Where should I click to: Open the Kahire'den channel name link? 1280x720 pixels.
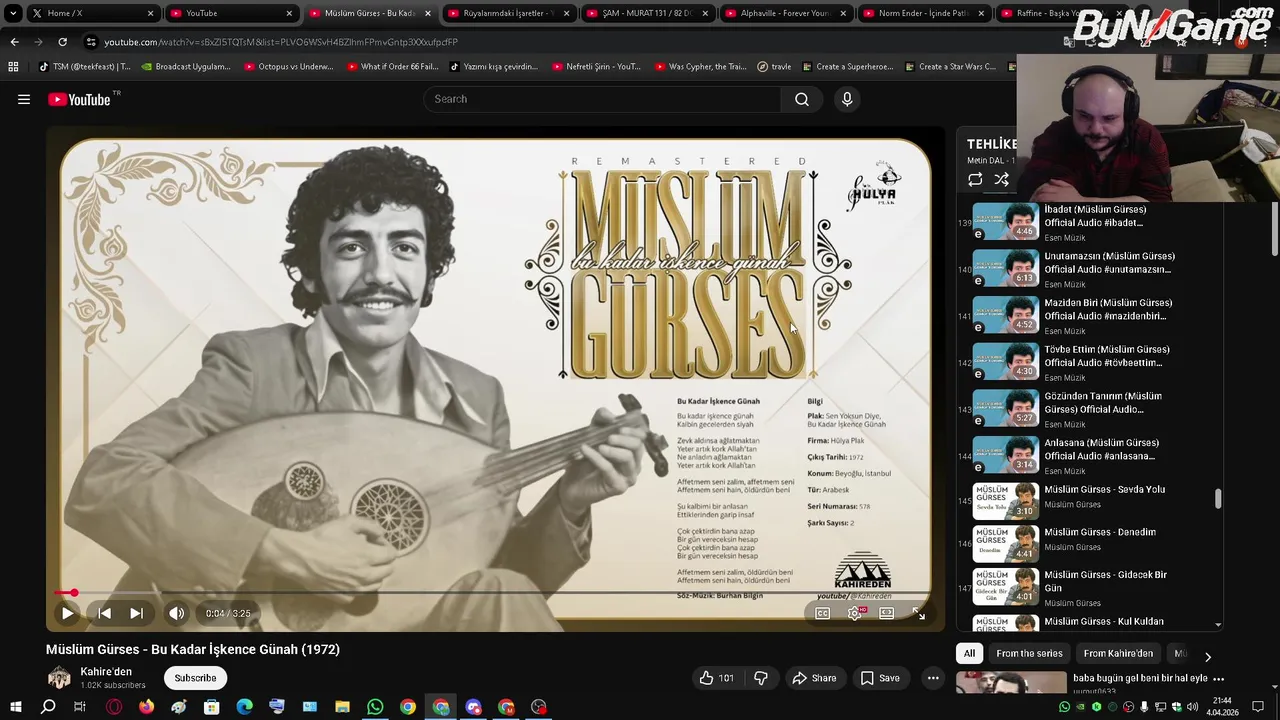click(106, 672)
